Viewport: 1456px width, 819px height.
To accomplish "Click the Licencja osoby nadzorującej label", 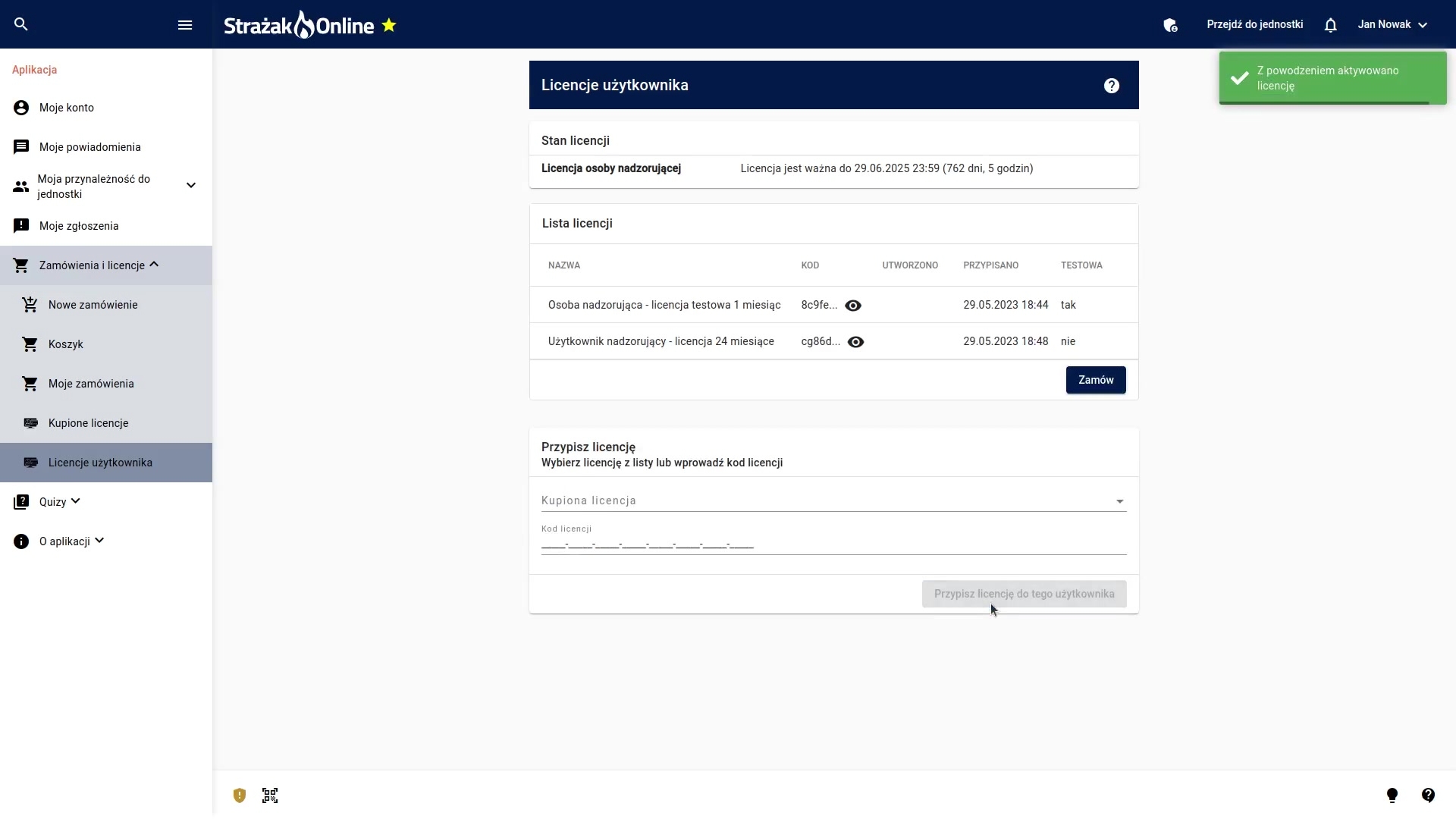I will pos(611,168).
